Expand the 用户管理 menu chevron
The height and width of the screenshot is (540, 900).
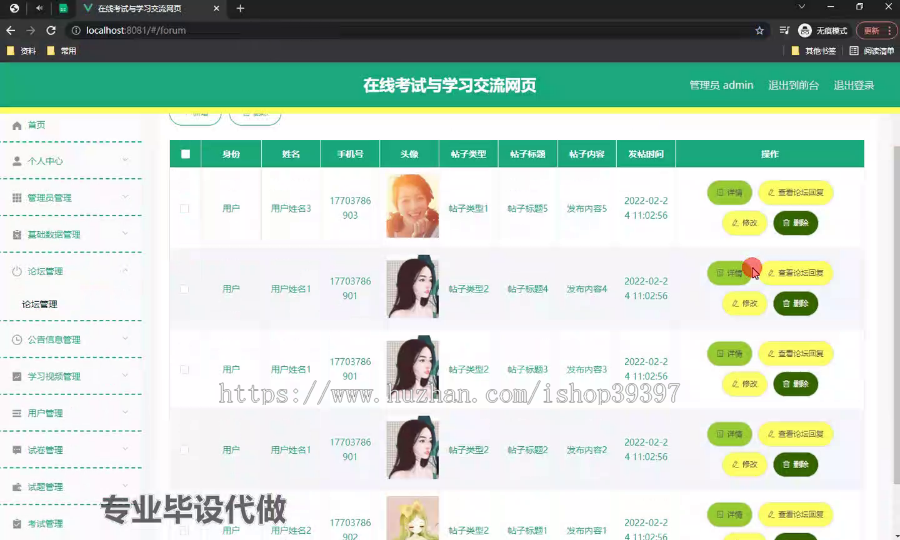coord(125,413)
